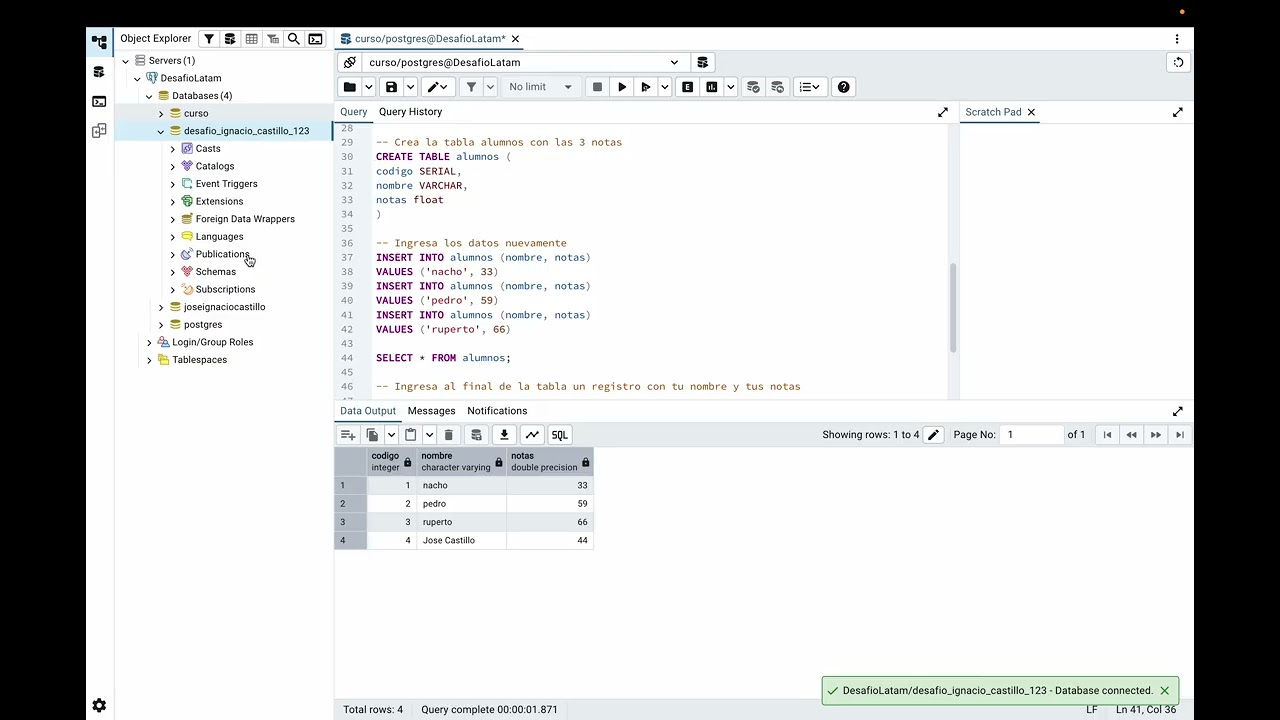Open the PSQL workspace sidebar icon
The image size is (1280, 720).
point(99,101)
